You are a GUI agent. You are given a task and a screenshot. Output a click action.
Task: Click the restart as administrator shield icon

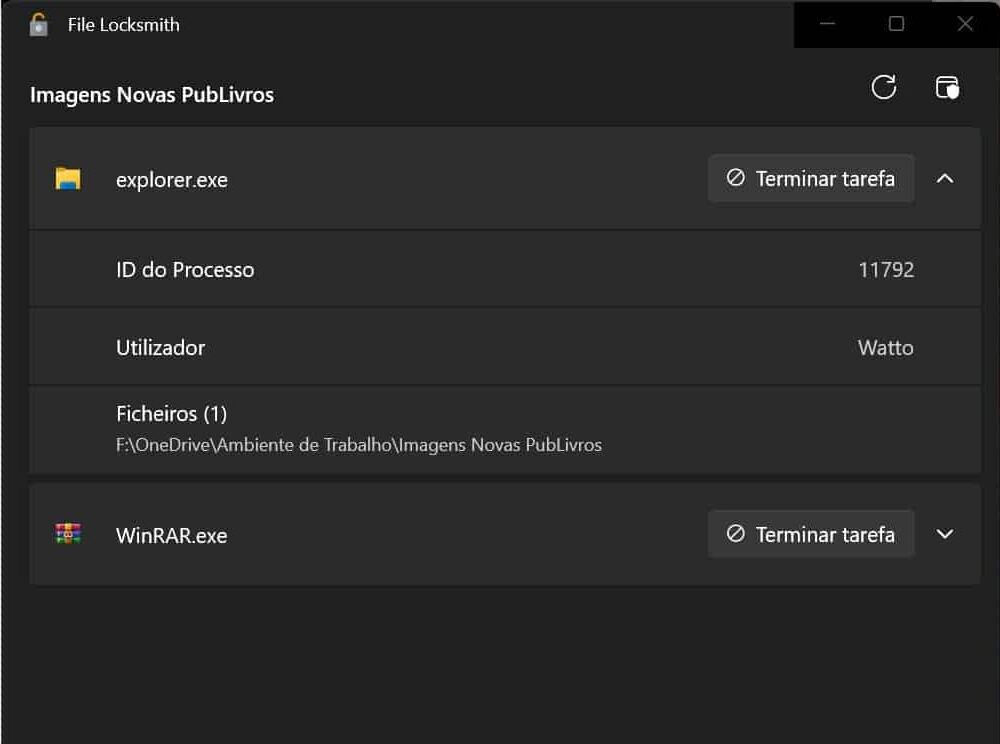pyautogui.click(x=947, y=88)
